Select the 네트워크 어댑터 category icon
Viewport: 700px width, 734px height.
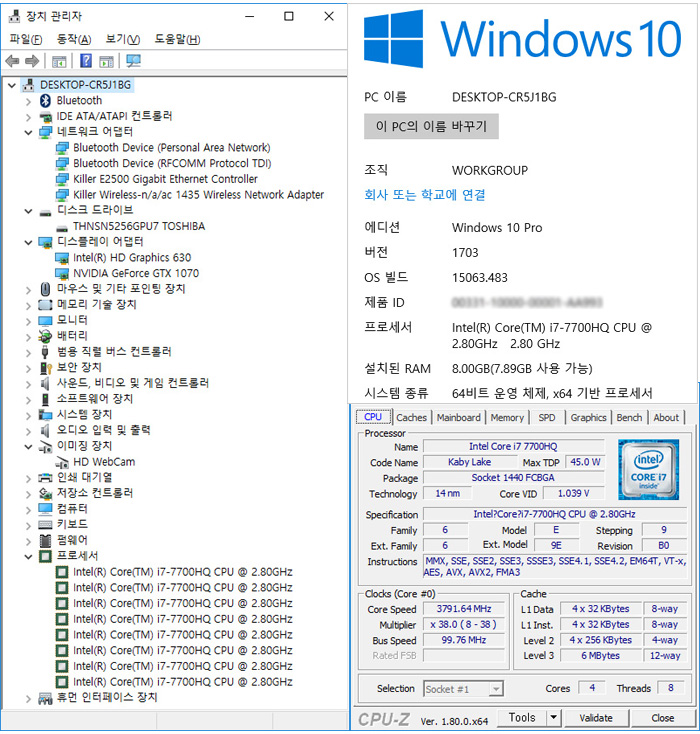(45, 132)
